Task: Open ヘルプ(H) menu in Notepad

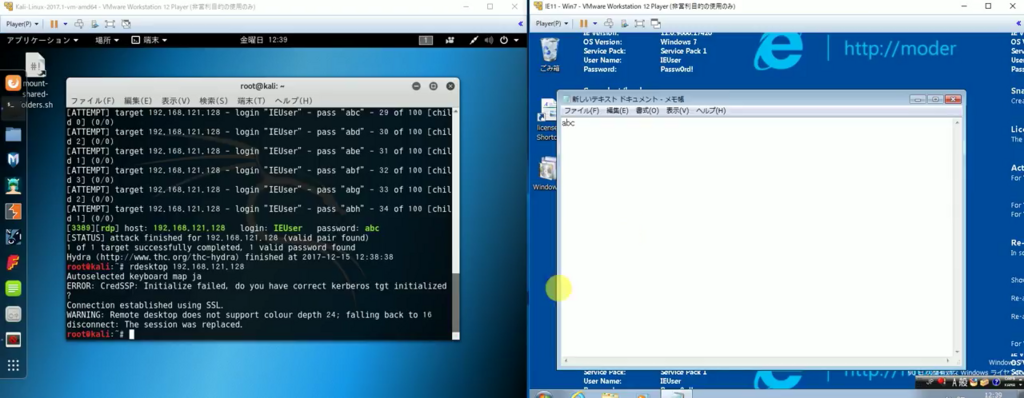Action: 711,110
